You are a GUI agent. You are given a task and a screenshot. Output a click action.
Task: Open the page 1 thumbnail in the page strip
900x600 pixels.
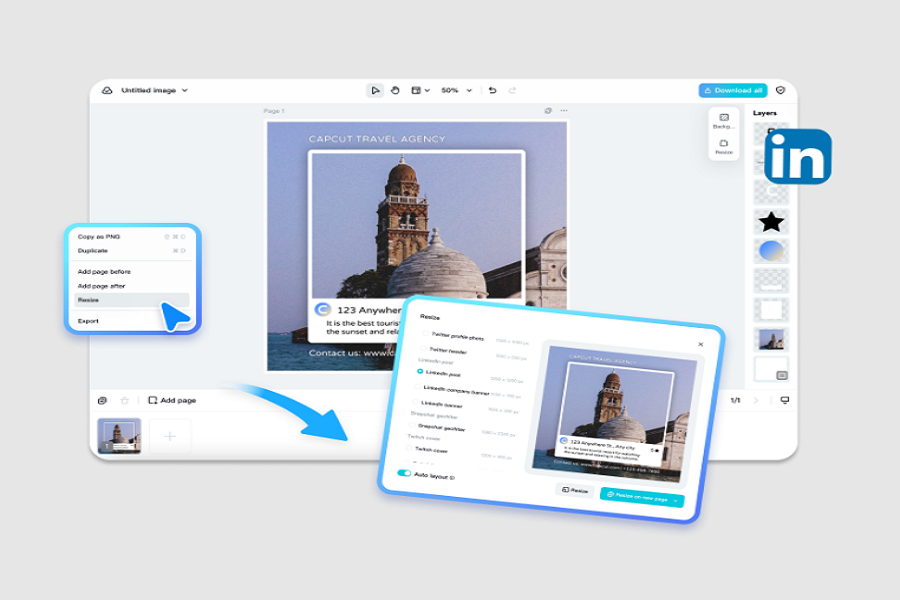119,436
